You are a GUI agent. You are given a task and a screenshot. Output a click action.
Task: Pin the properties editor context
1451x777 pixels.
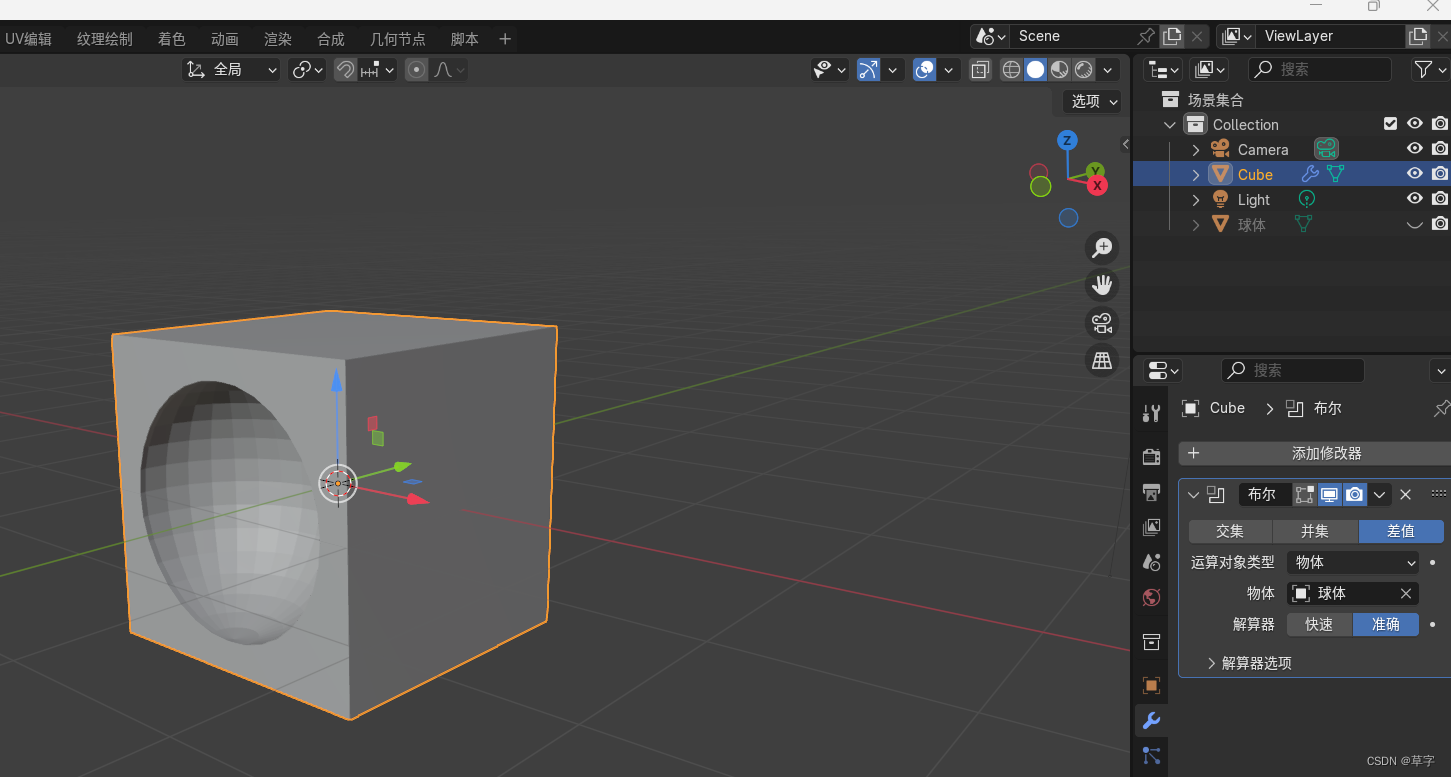pos(1441,408)
